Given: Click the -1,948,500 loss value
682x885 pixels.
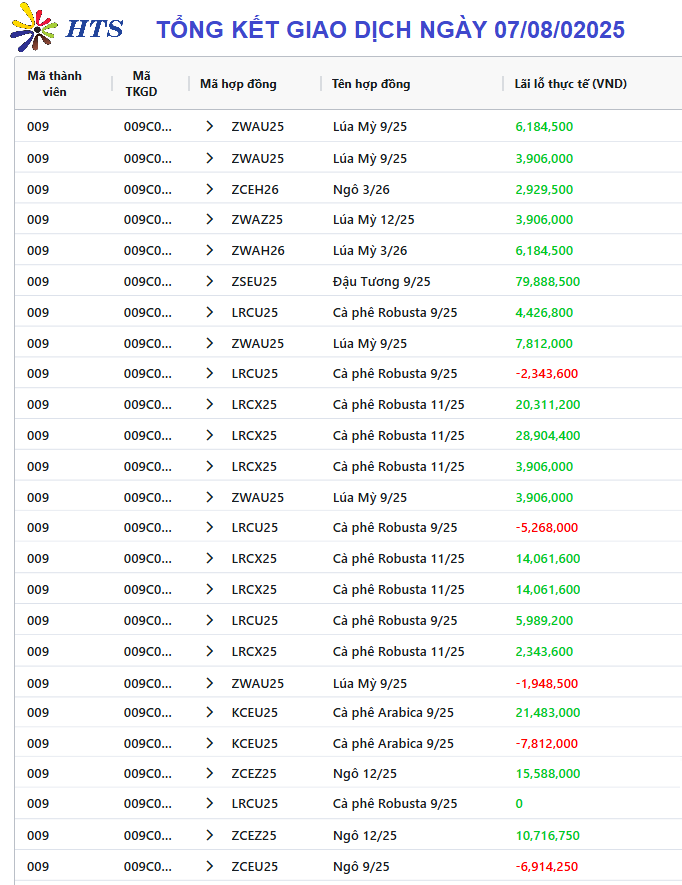Looking at the screenshot, I should 547,684.
